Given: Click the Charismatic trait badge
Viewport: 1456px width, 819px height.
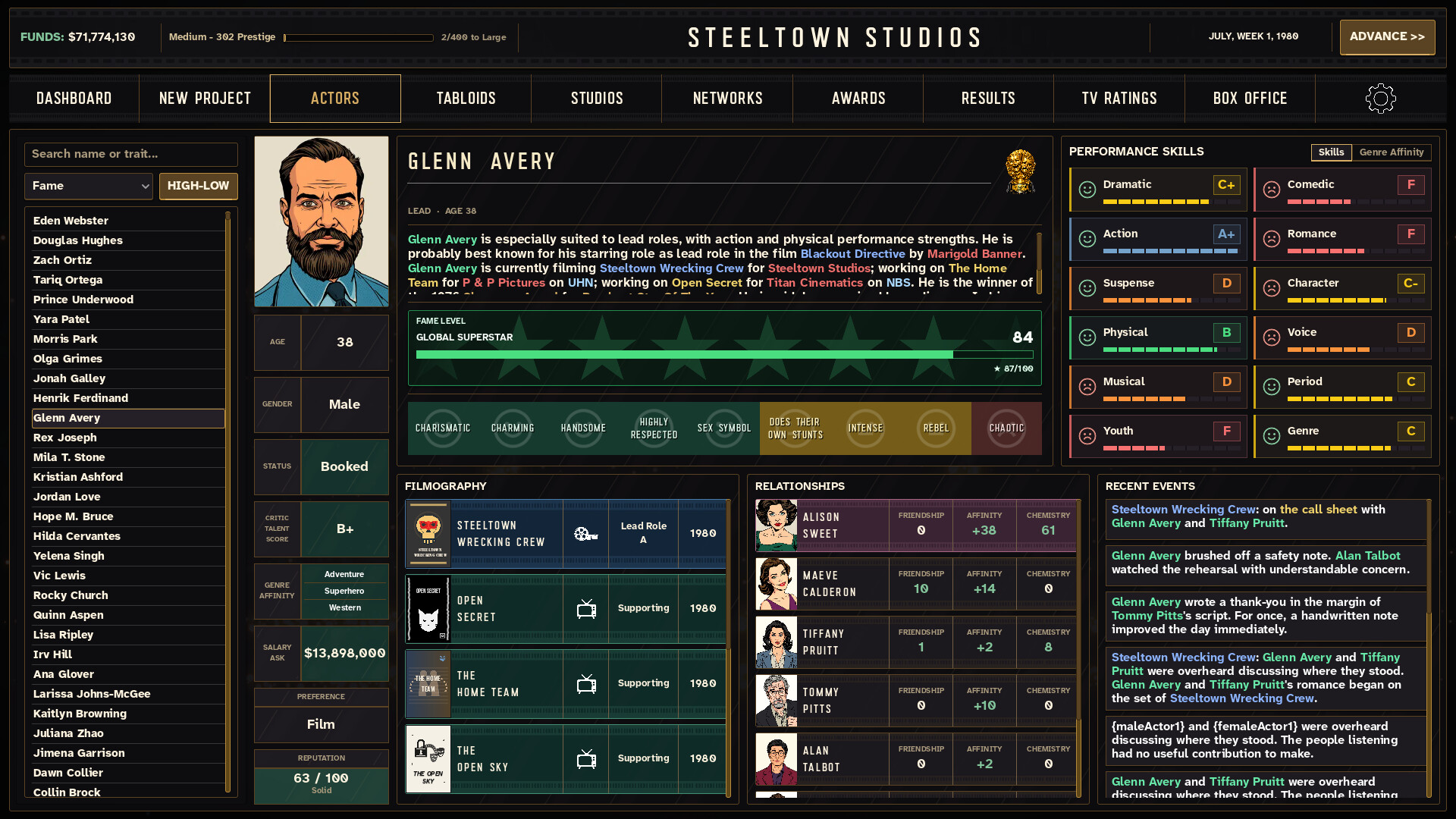Looking at the screenshot, I should pos(443,428).
